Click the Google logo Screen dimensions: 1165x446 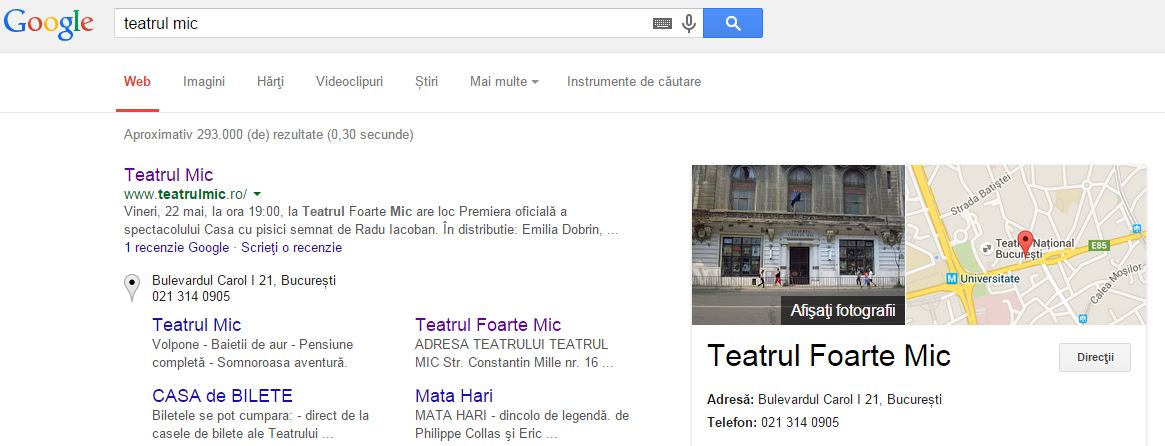[x=49, y=24]
